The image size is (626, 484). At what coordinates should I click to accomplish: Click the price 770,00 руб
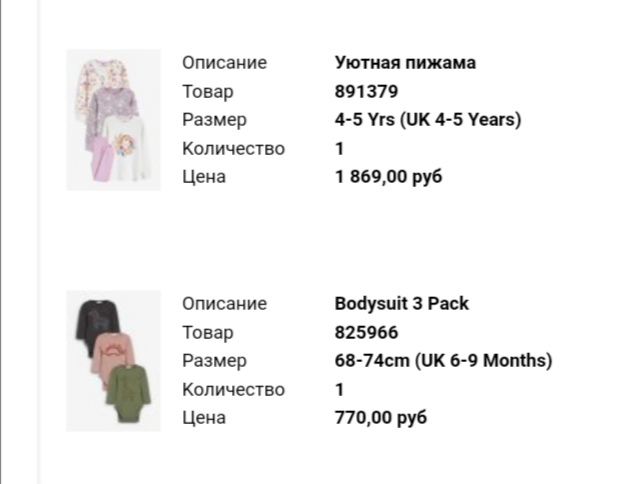click(380, 417)
